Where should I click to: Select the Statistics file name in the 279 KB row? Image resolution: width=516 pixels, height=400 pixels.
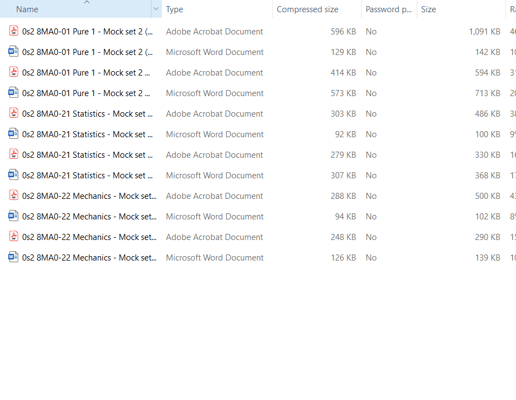click(x=87, y=155)
